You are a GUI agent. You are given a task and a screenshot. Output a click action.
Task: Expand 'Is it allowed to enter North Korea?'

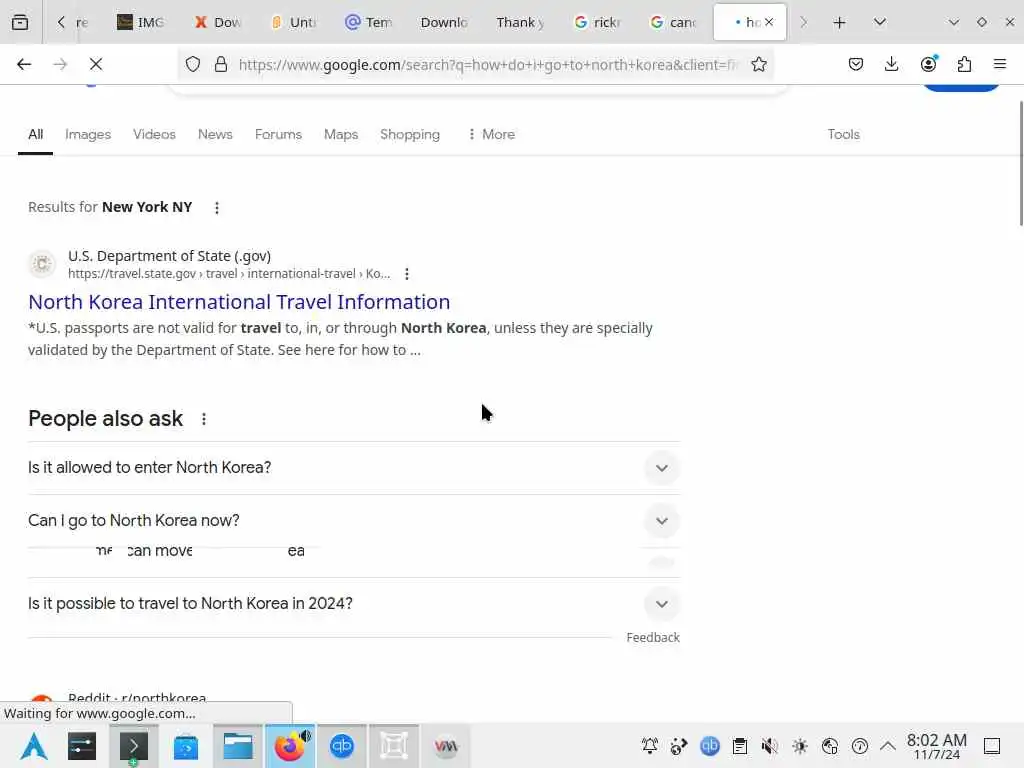coord(354,468)
